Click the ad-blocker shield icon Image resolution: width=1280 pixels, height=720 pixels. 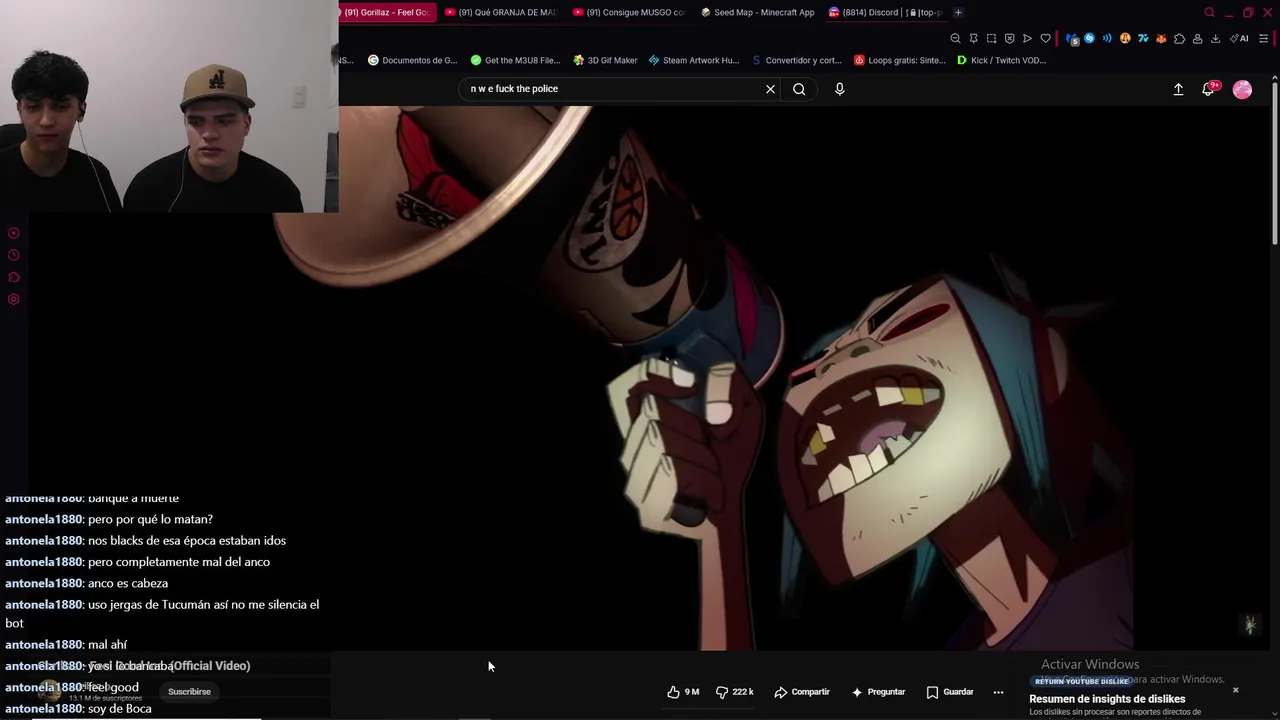1009,38
